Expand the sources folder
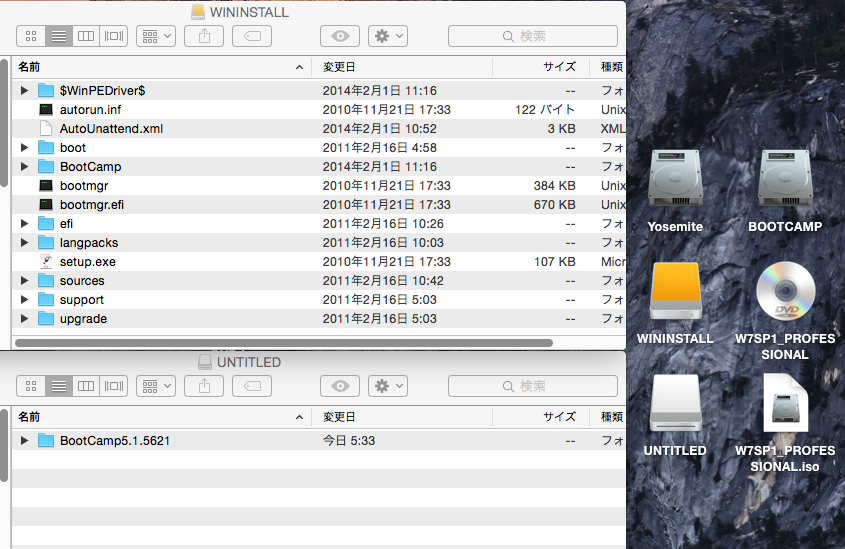845x549 pixels. pyautogui.click(x=24, y=281)
